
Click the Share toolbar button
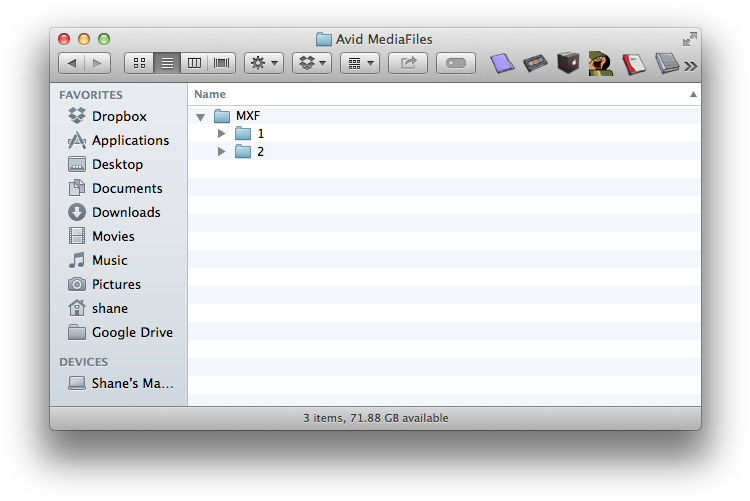point(408,63)
